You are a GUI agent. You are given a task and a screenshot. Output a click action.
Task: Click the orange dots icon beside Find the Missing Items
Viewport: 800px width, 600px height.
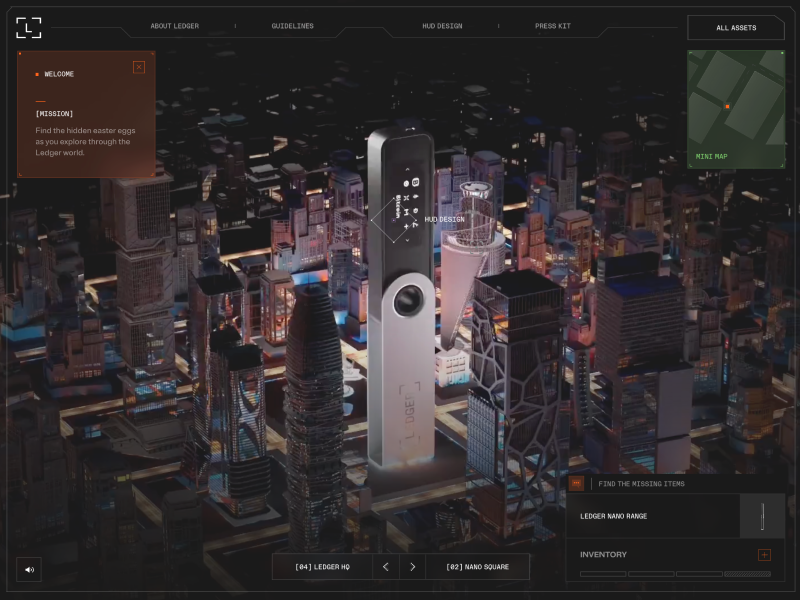coord(577,483)
